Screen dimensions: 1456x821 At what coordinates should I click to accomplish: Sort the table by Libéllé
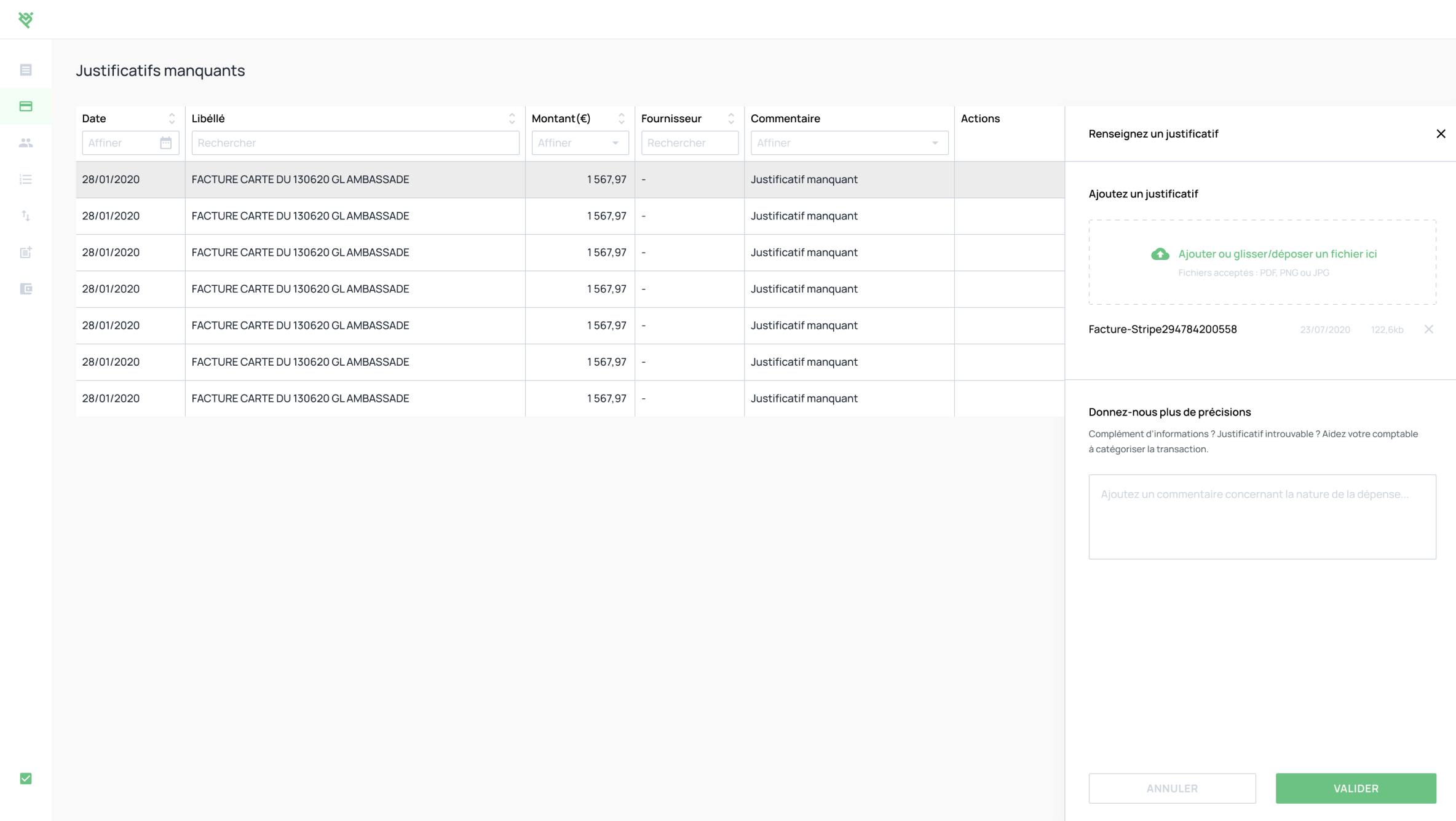point(512,119)
